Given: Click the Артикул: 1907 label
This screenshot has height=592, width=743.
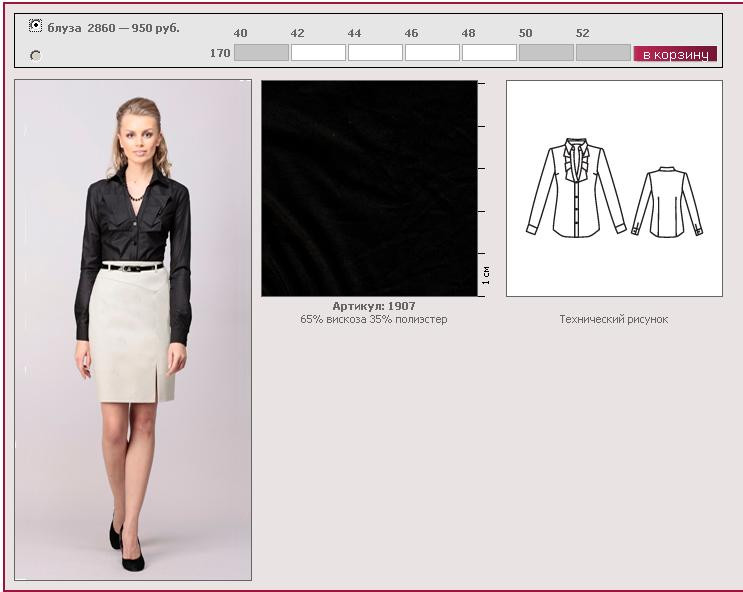Looking at the screenshot, I should pos(373,306).
